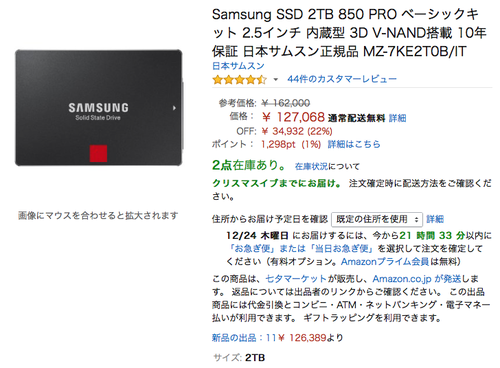The width and height of the screenshot is (500, 368).
Task: Click the Samsung SSD product image
Action: (x=99, y=108)
